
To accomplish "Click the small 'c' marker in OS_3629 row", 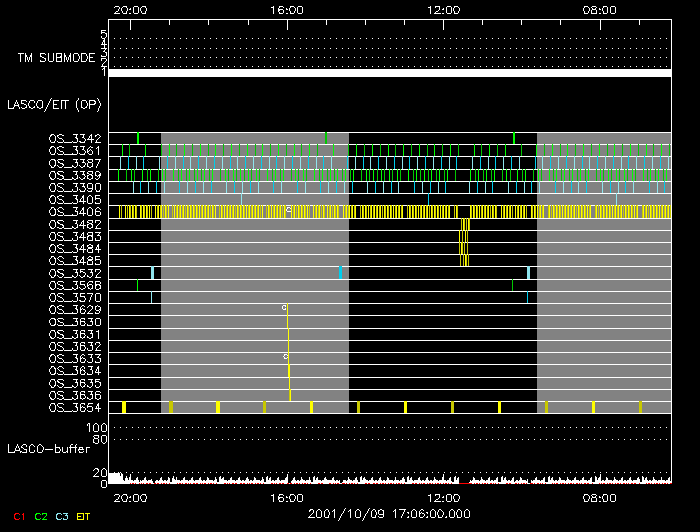I will 284,307.
